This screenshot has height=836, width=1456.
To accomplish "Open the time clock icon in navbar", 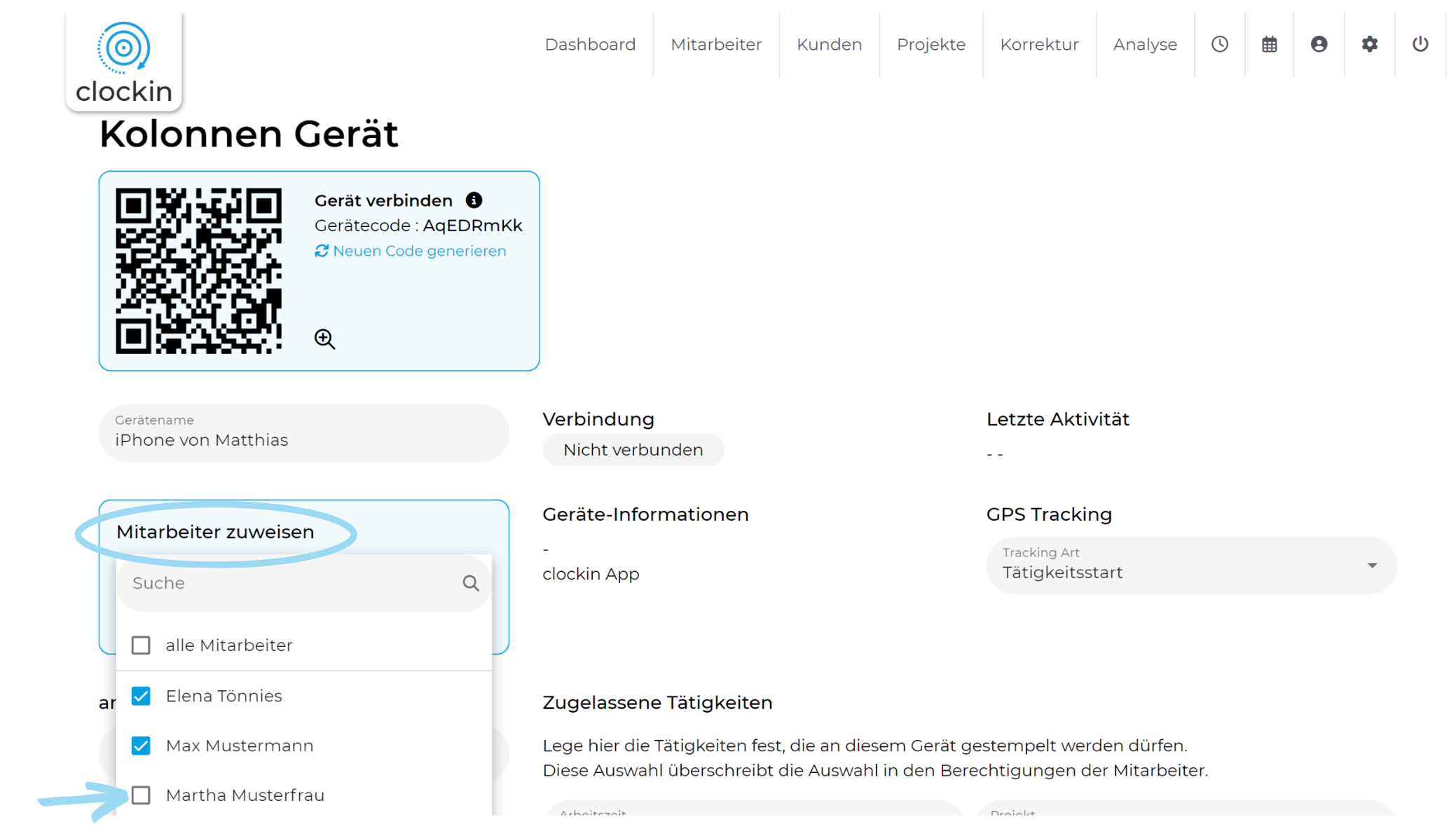I will [x=1220, y=44].
